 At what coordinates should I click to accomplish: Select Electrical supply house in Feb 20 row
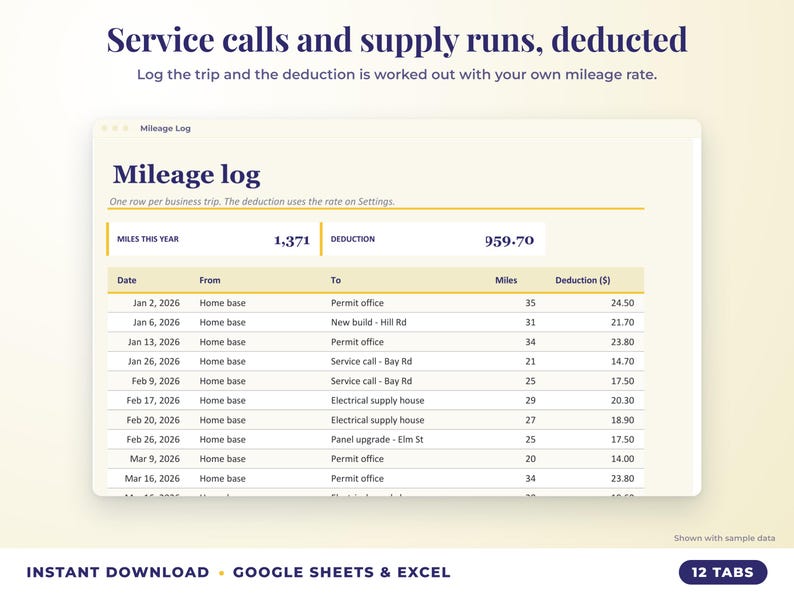click(x=377, y=420)
